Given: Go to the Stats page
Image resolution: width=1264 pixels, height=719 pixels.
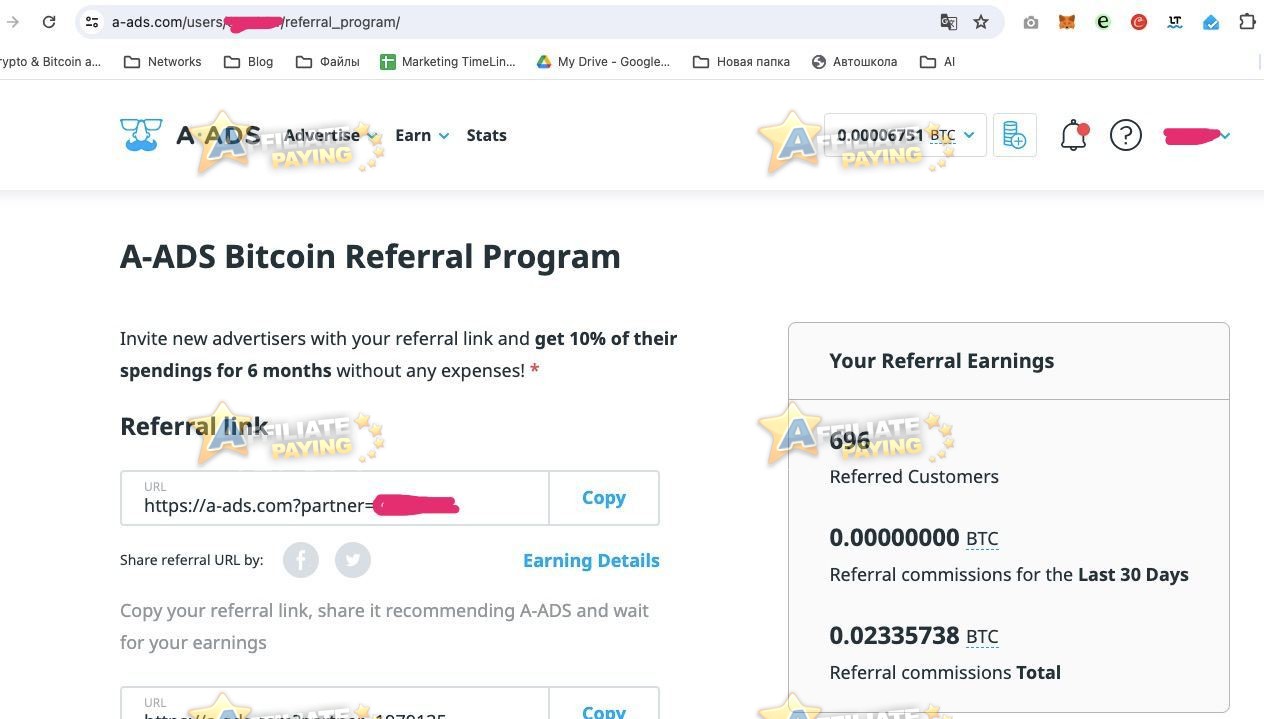Looking at the screenshot, I should tap(486, 135).
